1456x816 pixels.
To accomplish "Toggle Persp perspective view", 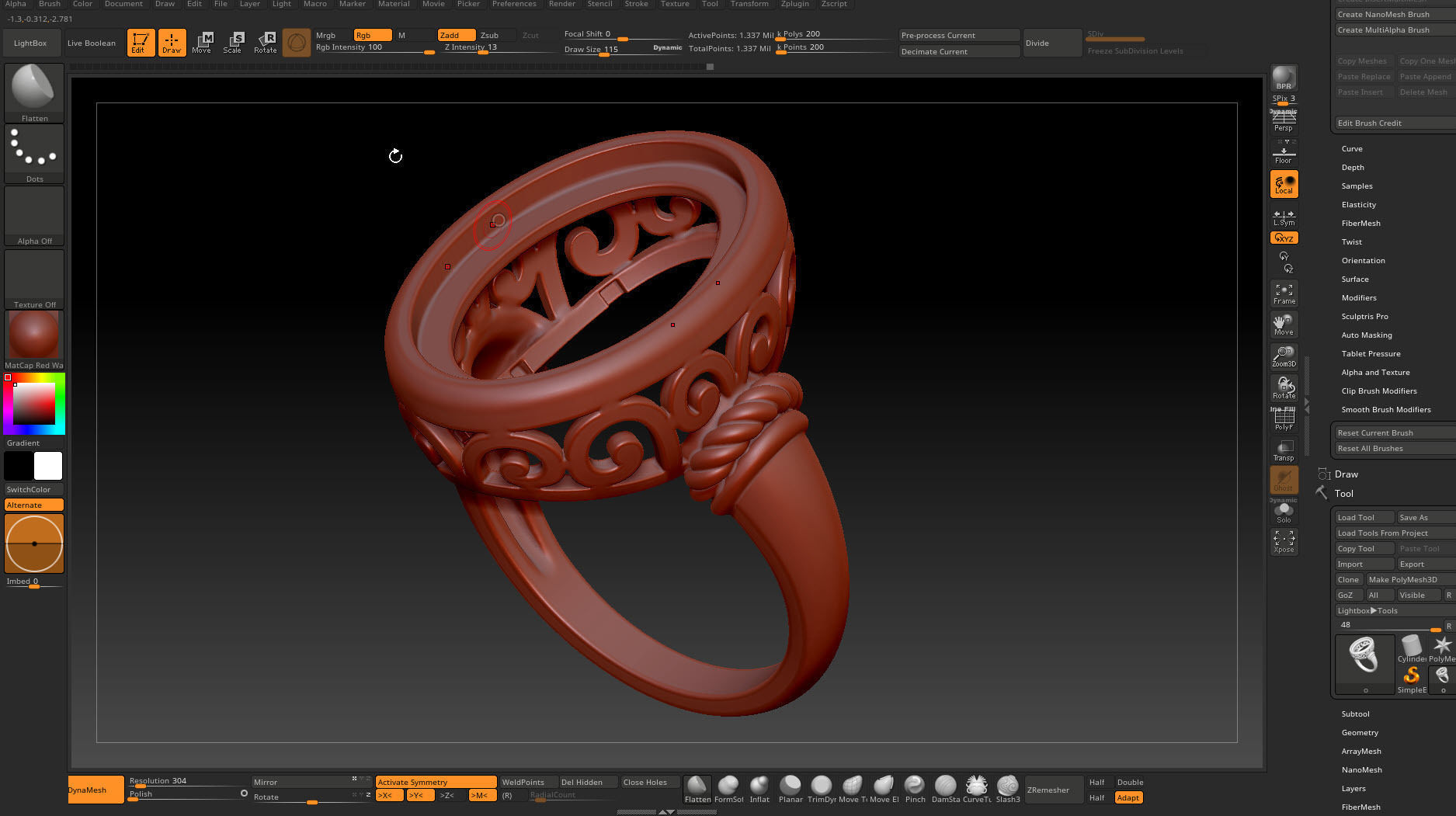I will 1284,120.
